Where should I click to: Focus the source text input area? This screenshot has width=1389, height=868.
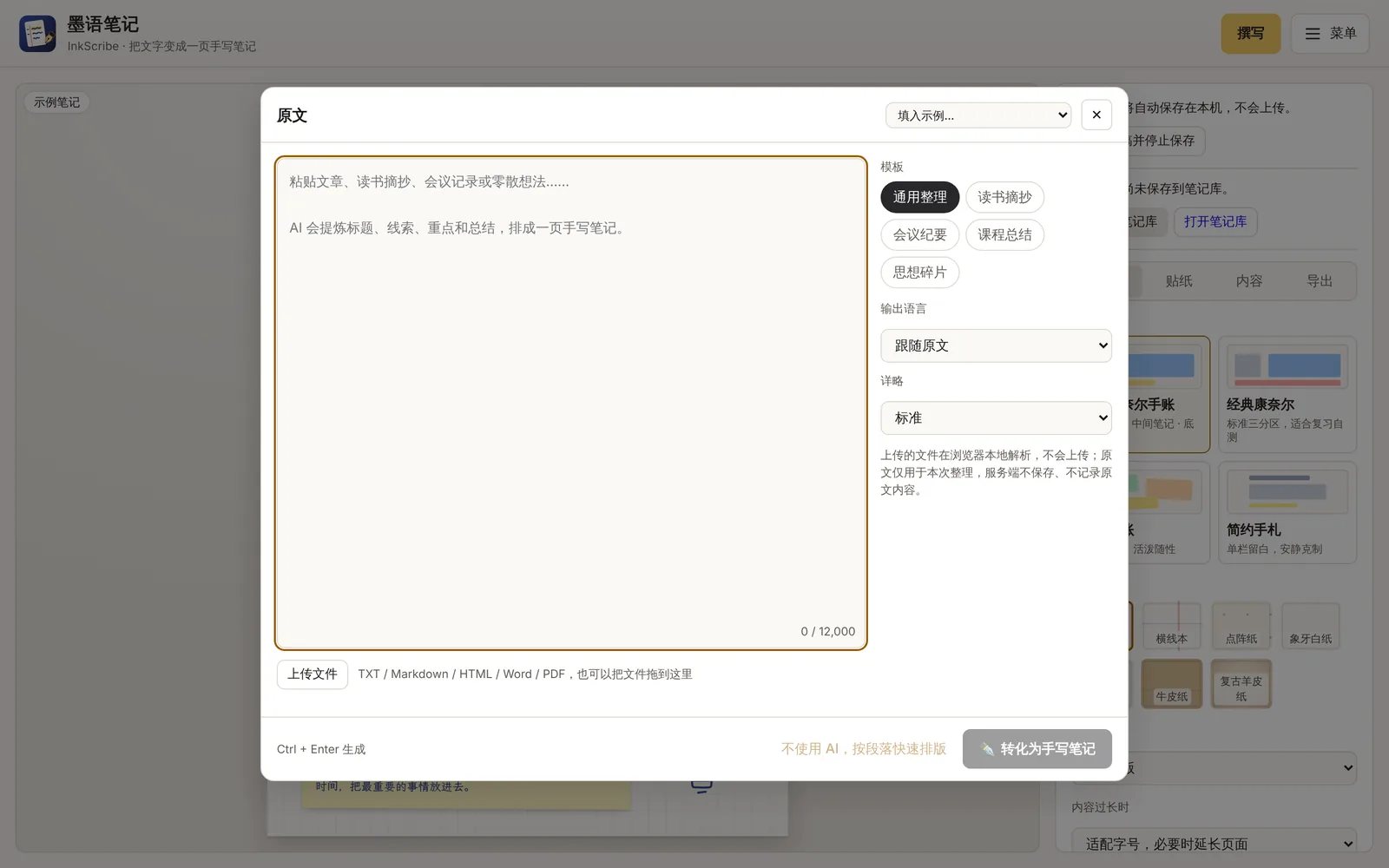coord(571,403)
